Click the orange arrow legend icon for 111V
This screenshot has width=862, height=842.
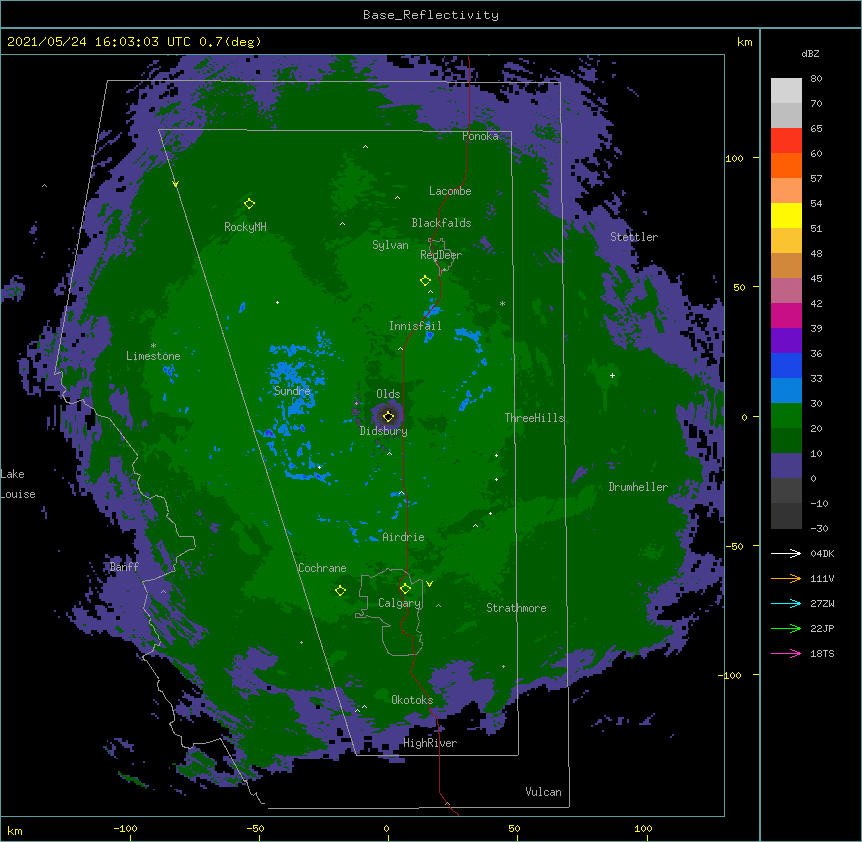point(786,578)
